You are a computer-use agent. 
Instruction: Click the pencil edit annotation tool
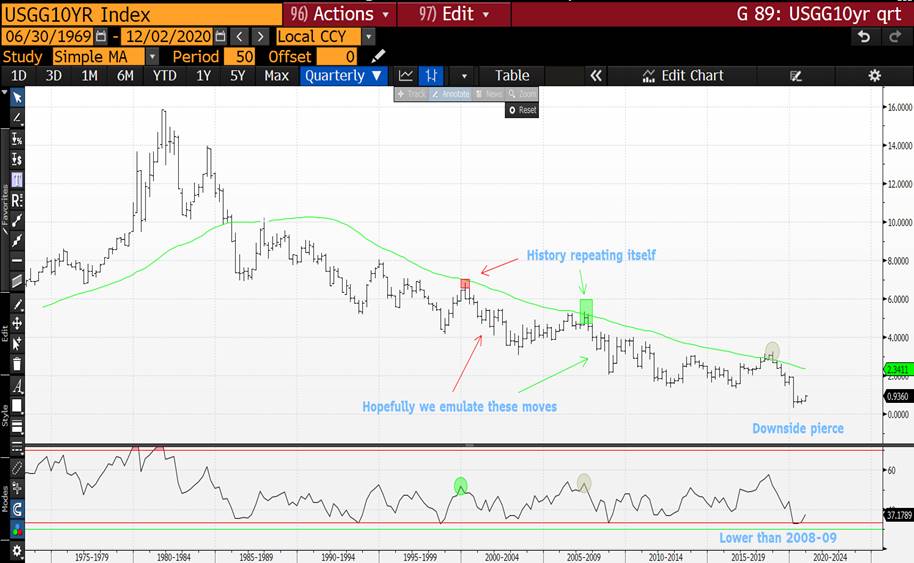[17, 304]
